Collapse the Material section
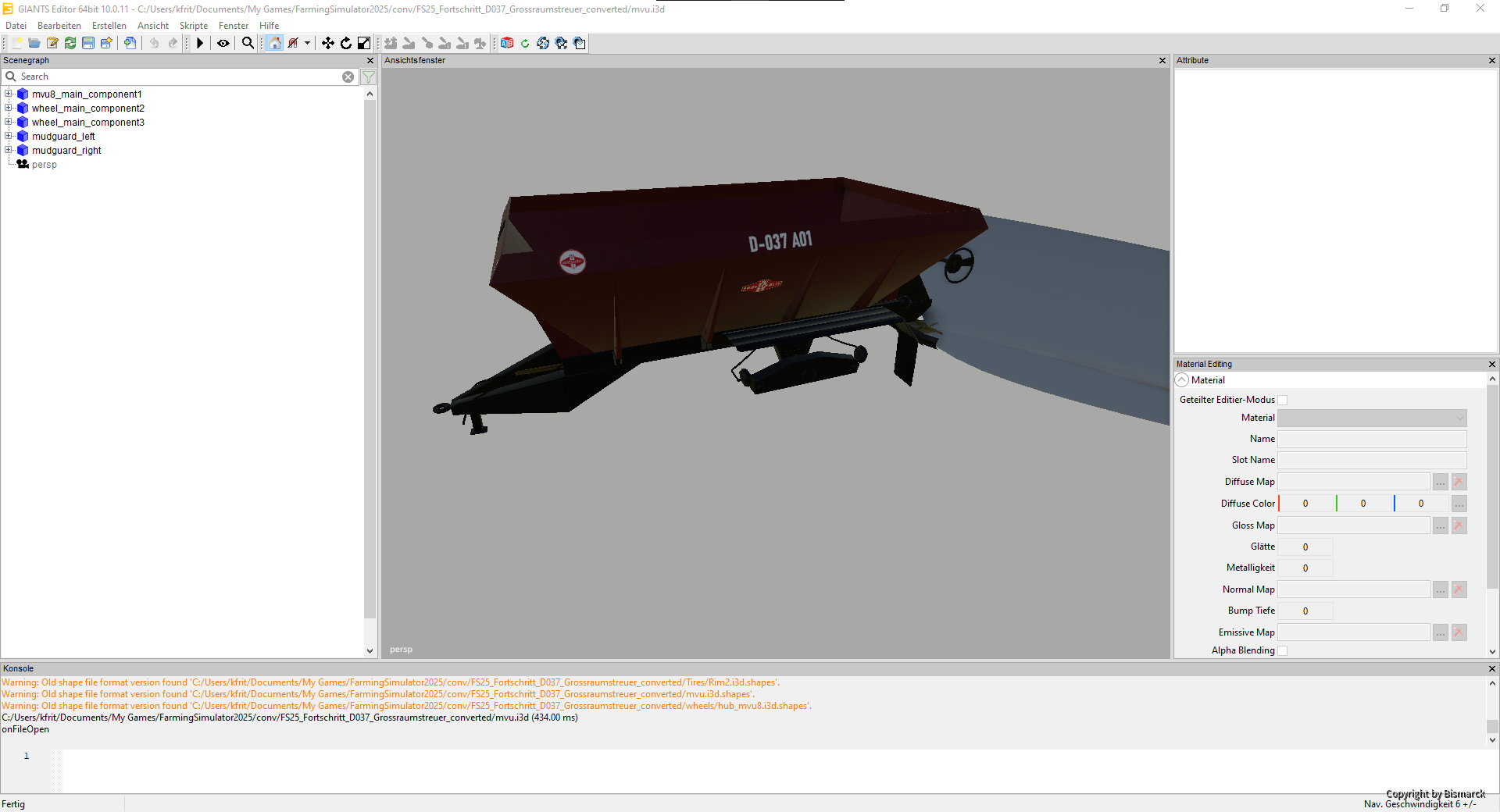 pos(1182,380)
